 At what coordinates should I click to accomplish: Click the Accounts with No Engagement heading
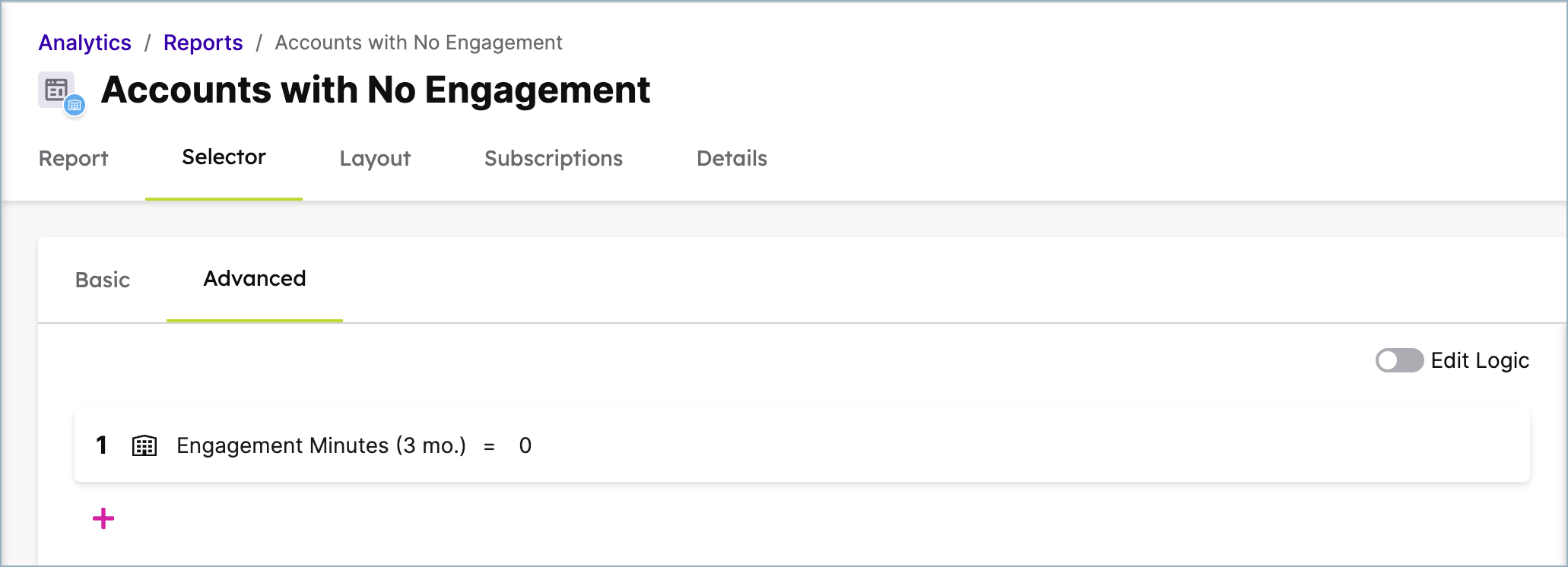click(x=376, y=90)
